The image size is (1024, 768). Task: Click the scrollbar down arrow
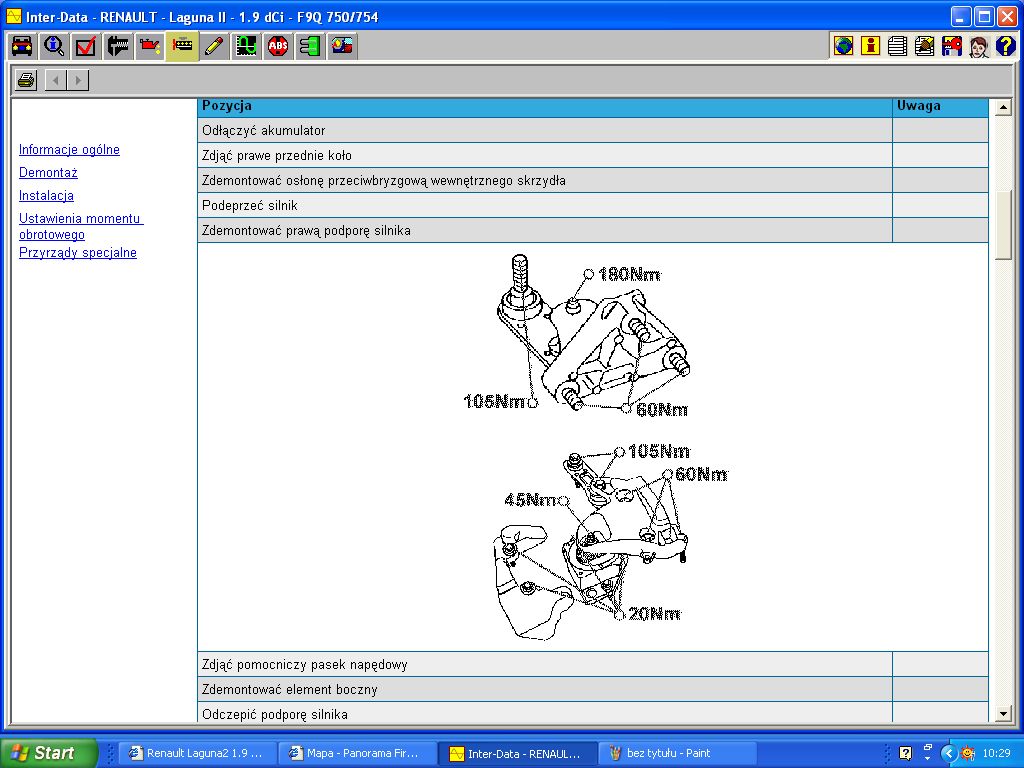[1003, 714]
